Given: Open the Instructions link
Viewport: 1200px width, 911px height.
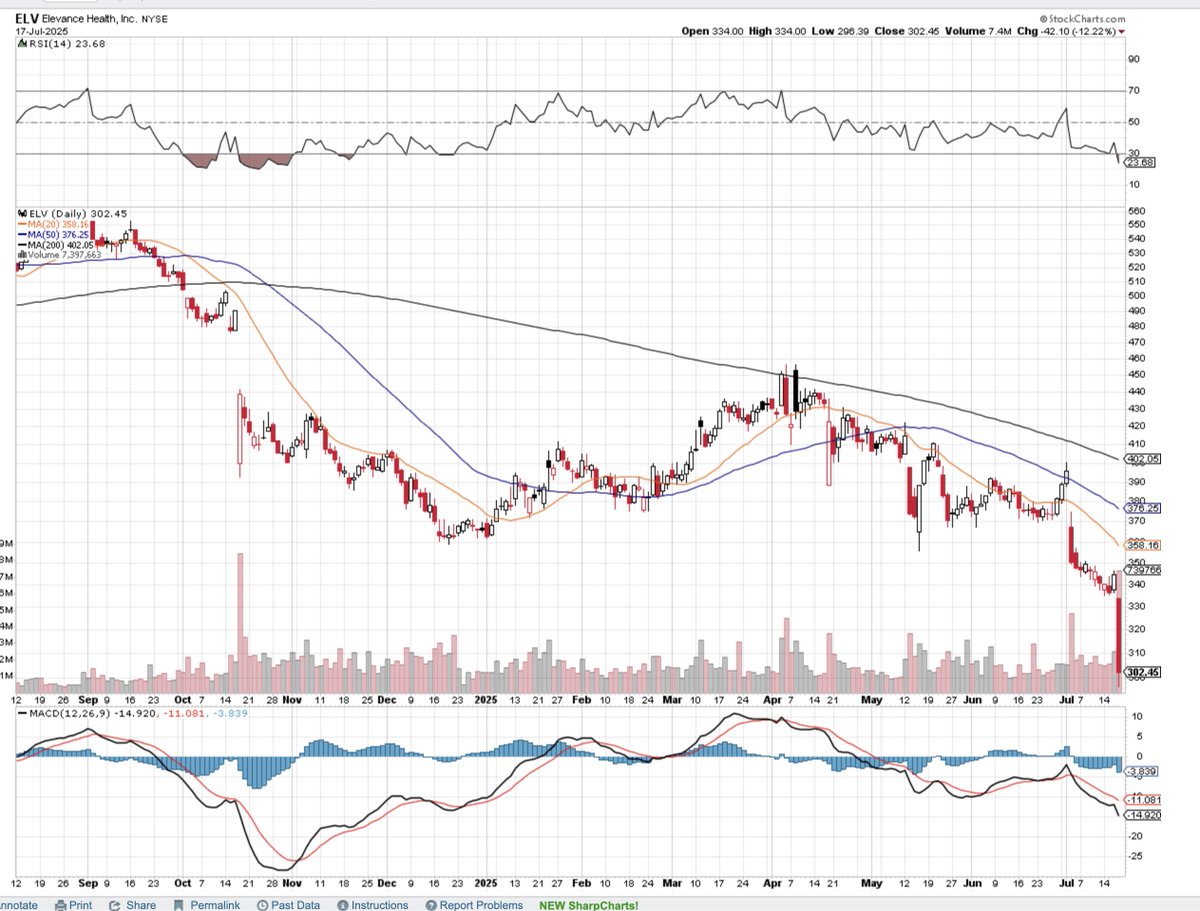Looking at the screenshot, I should [x=379, y=905].
